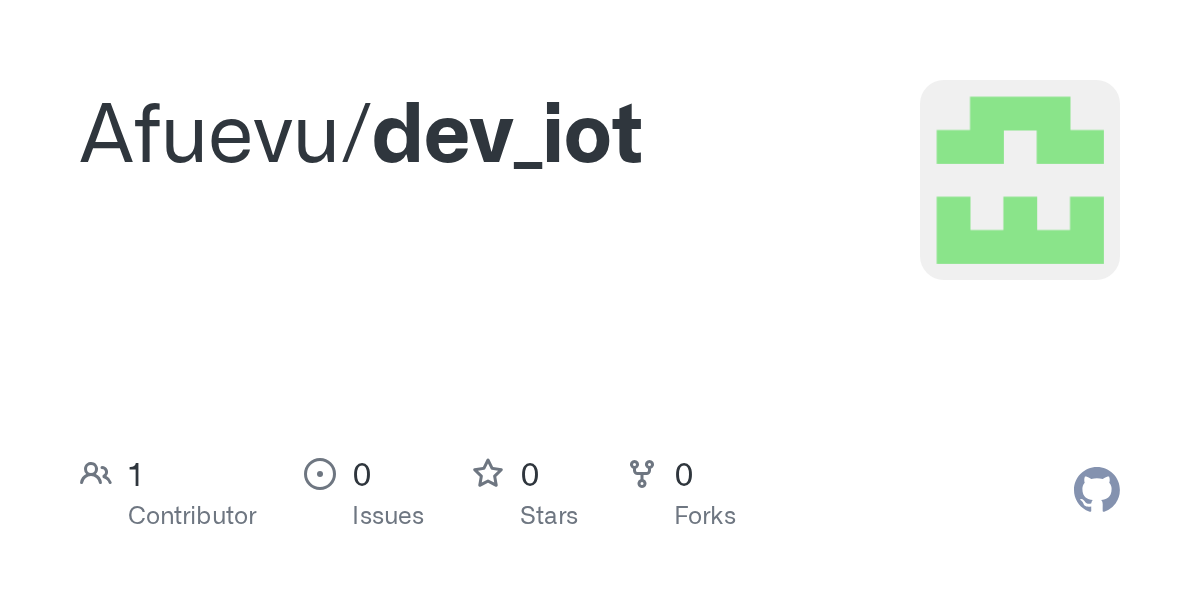Click the fork icon
Viewport: 1200px width, 600px height.
pos(641,474)
